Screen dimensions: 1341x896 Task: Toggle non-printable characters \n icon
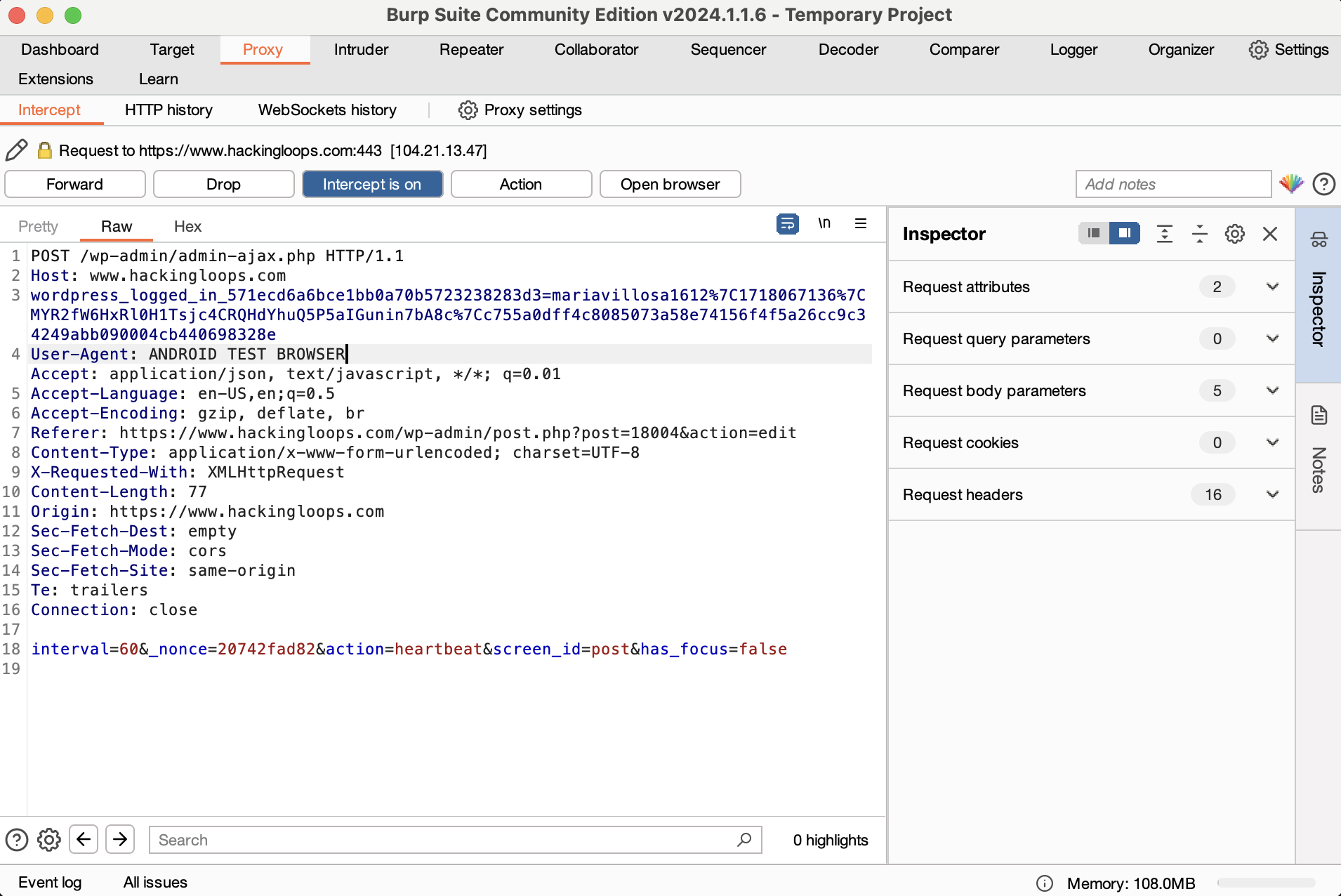(824, 224)
